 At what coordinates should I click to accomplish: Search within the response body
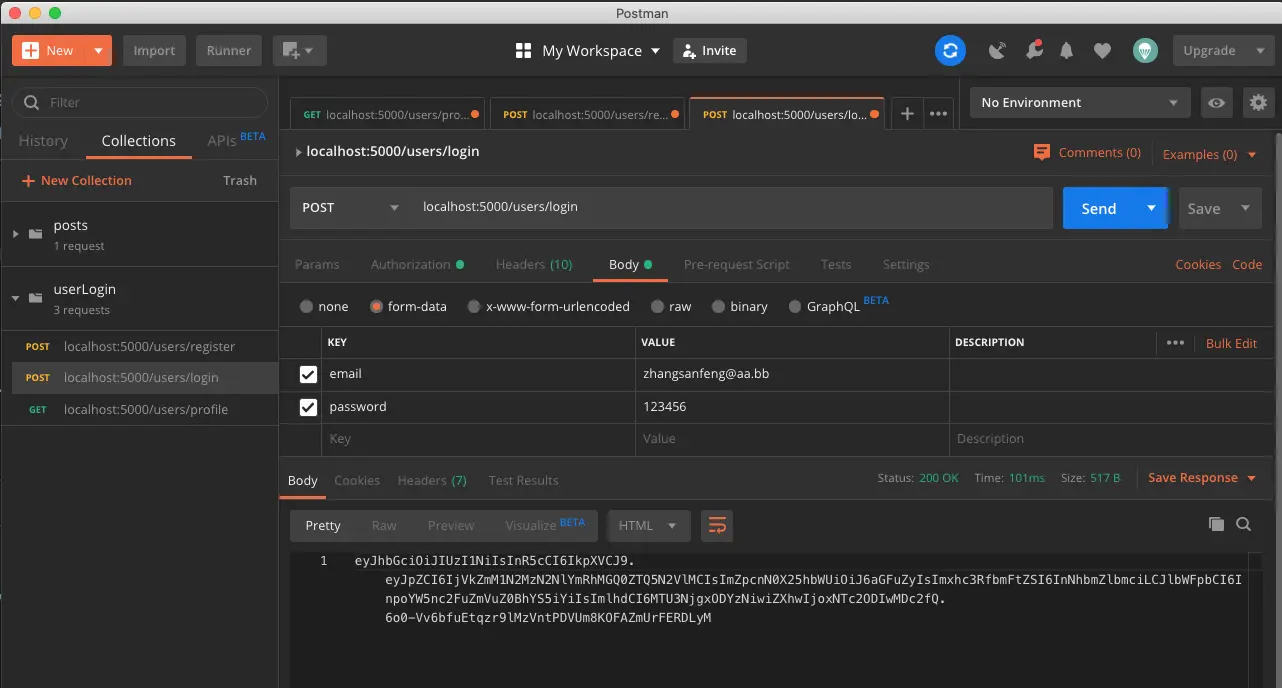pyautogui.click(x=1243, y=524)
